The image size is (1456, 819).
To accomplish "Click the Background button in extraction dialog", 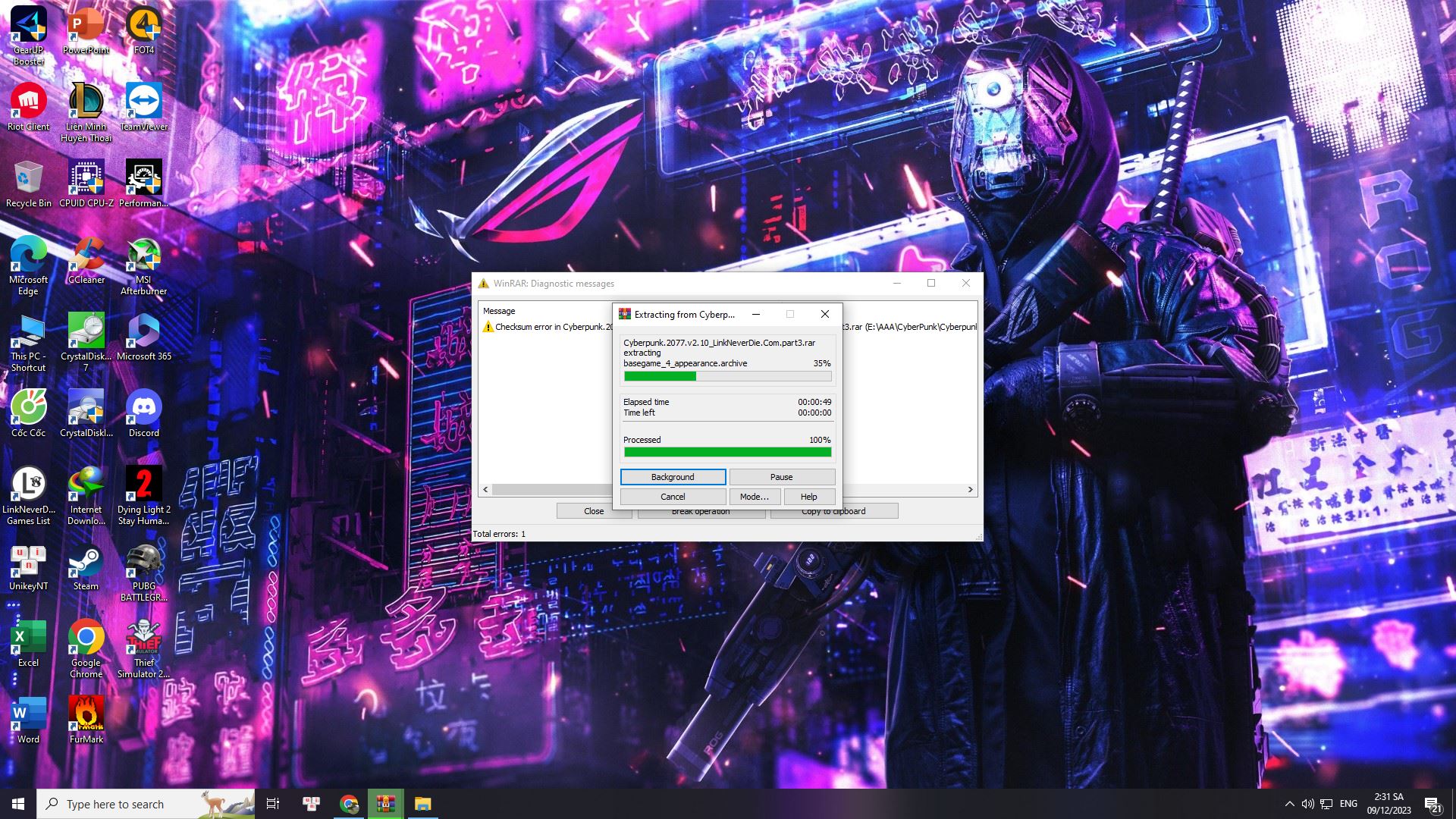I will click(x=673, y=477).
